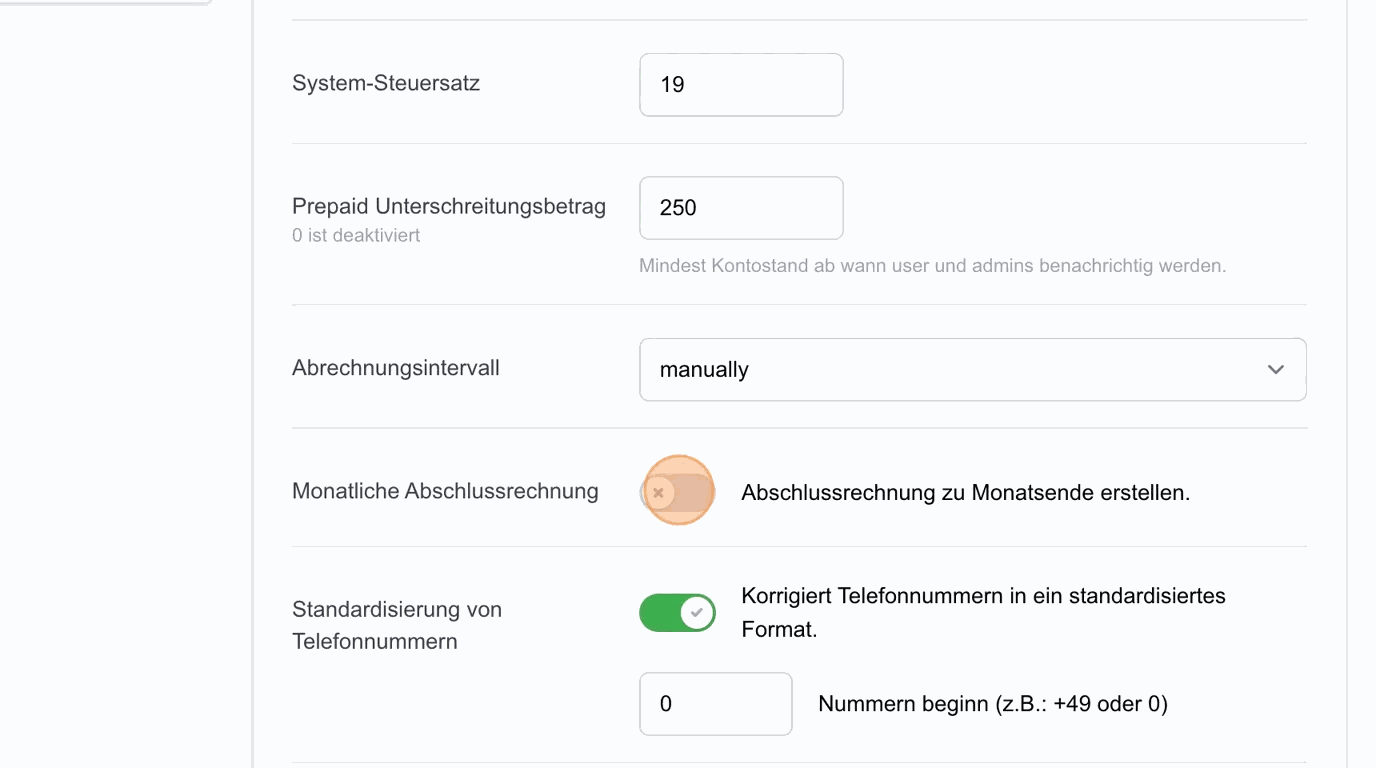Click the Standardisierung von Telefonnummern label
This screenshot has height=768, width=1376.
click(397, 625)
